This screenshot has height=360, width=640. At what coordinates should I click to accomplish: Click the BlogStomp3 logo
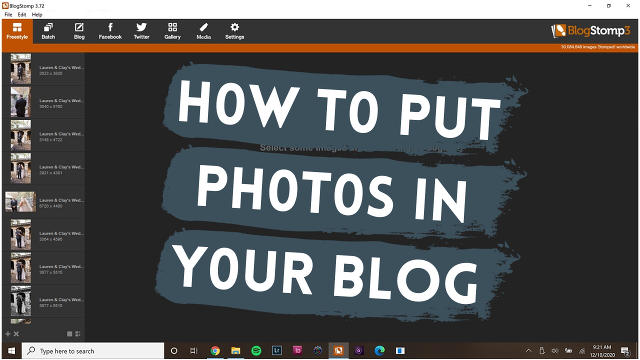coord(591,31)
